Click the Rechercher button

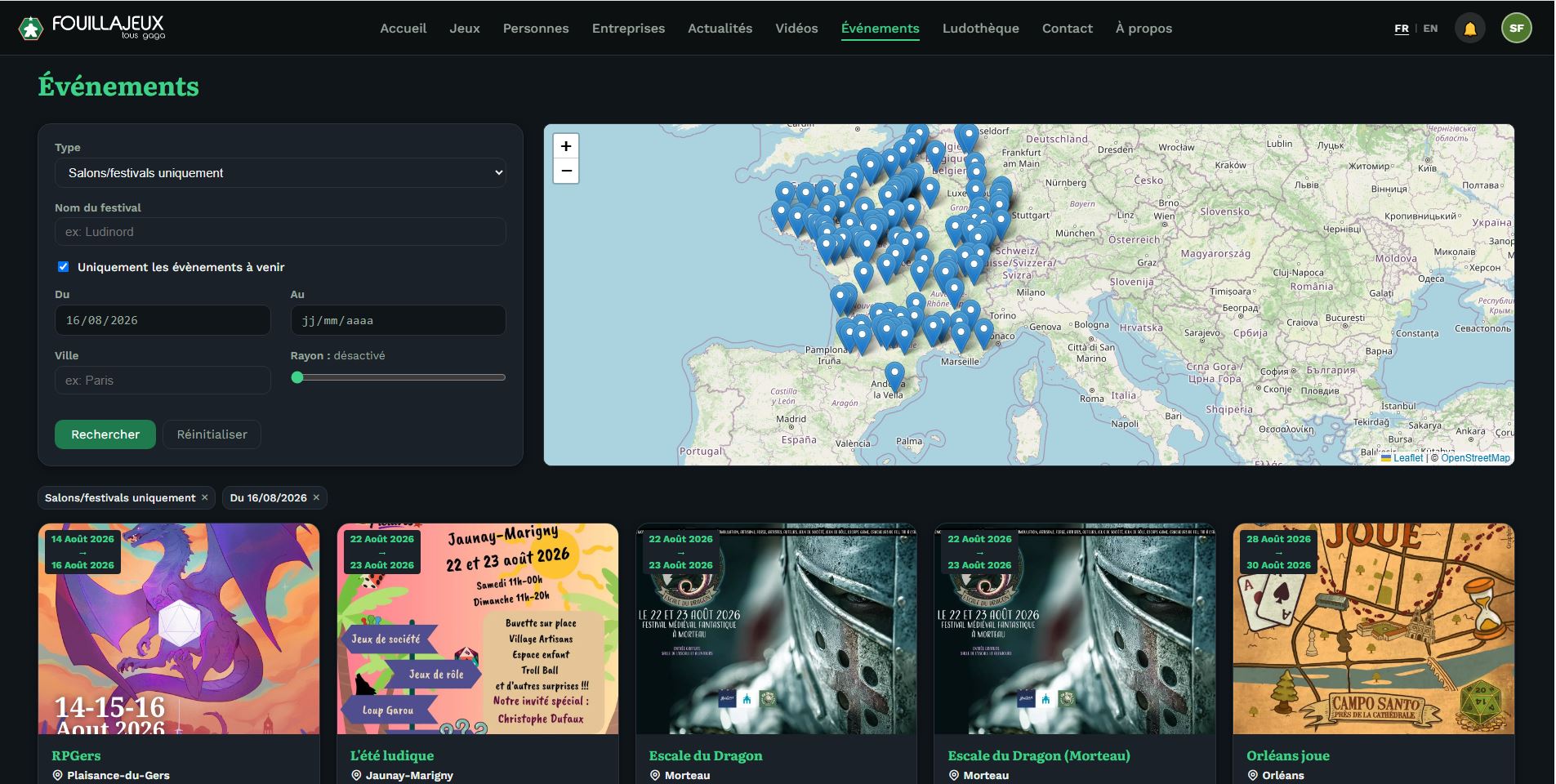[105, 434]
